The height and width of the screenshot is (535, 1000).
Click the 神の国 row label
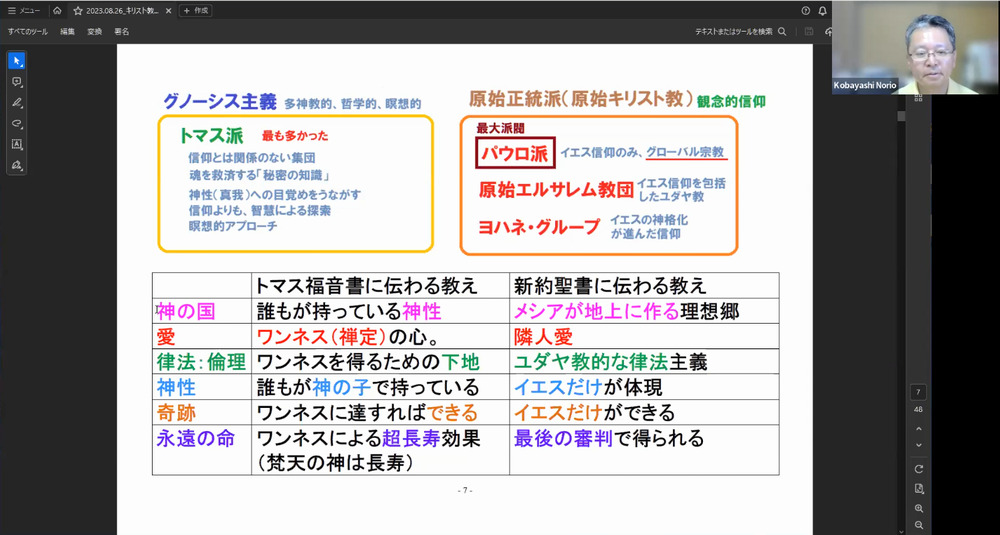(x=186, y=311)
